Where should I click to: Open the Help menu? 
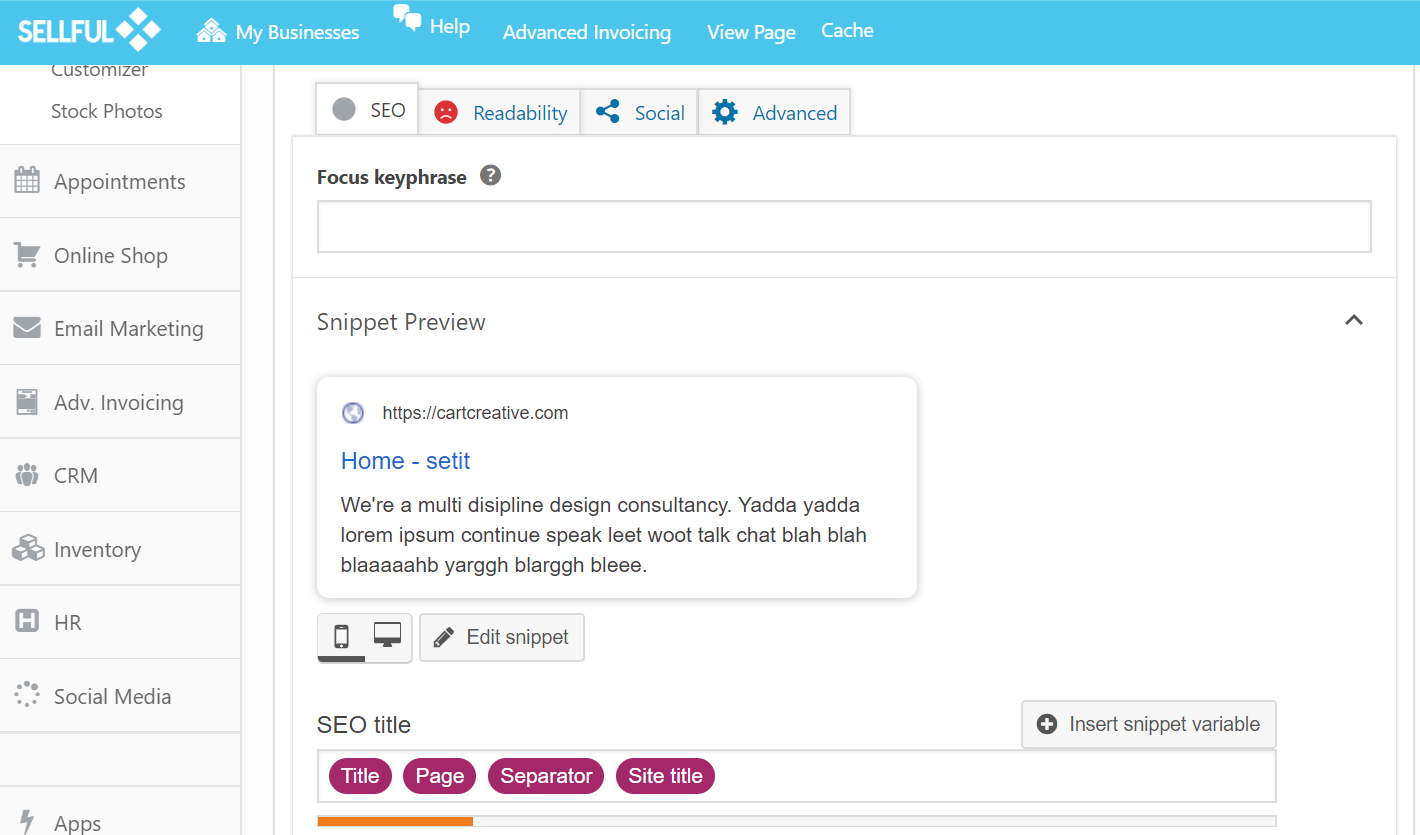click(x=431, y=23)
